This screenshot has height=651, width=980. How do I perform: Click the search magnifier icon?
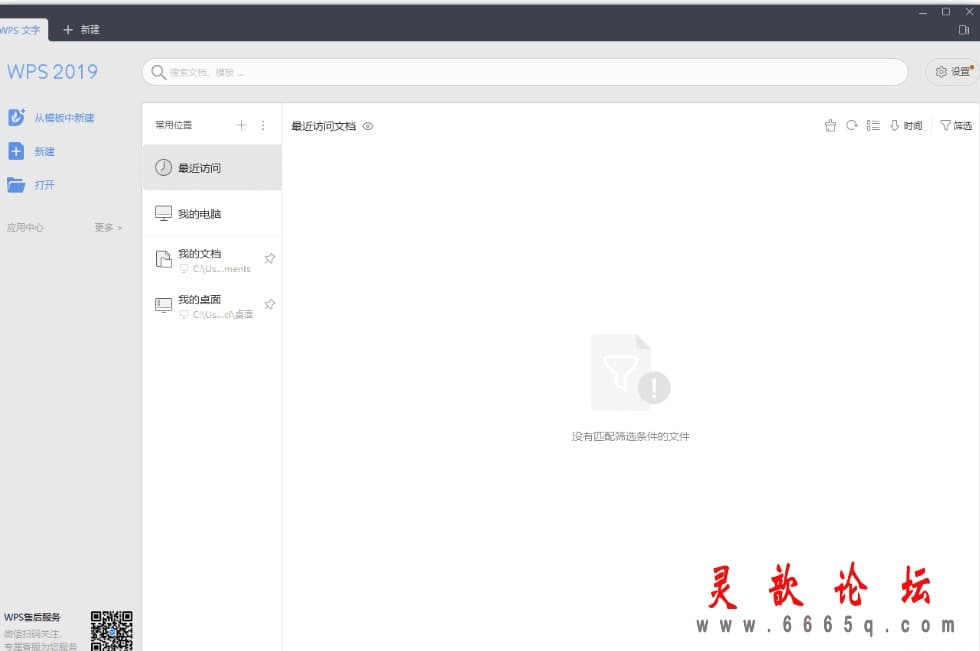point(159,72)
